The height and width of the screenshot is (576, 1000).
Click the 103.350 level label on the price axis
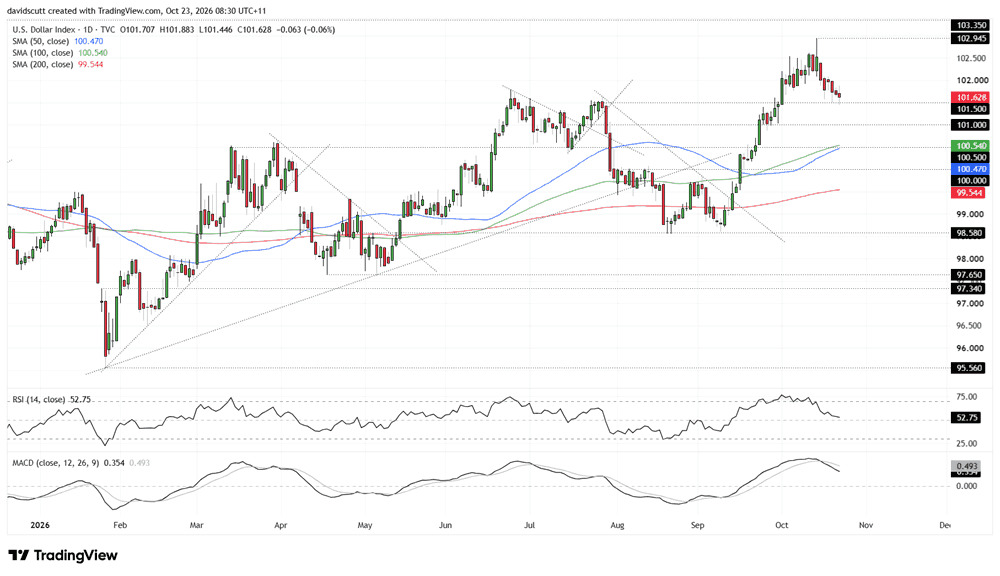[969, 26]
